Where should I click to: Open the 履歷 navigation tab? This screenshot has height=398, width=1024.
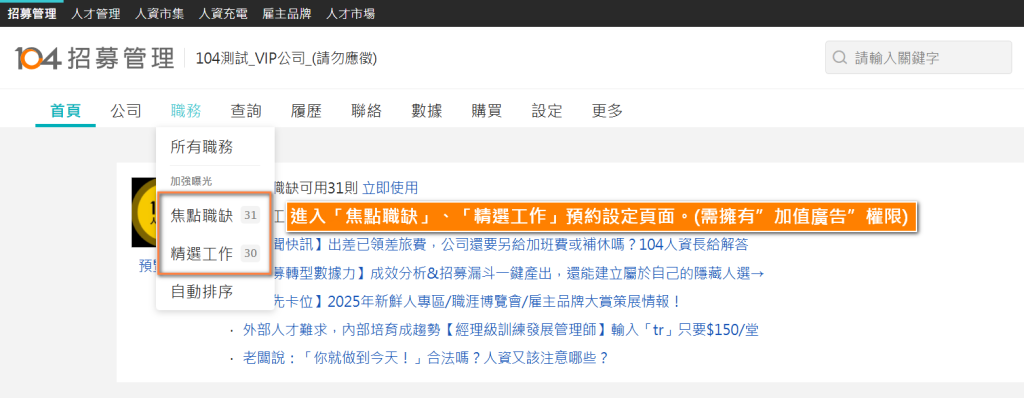pos(306,110)
